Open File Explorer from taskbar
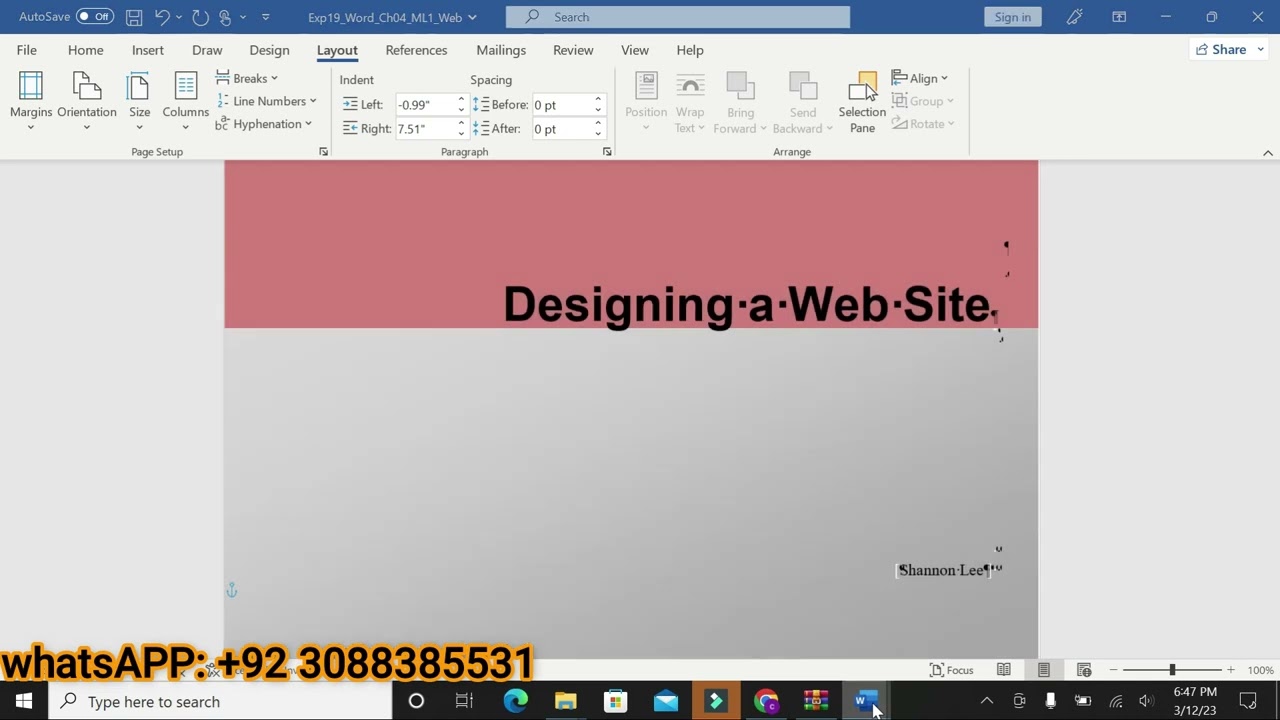This screenshot has height=720, width=1280. (x=565, y=701)
